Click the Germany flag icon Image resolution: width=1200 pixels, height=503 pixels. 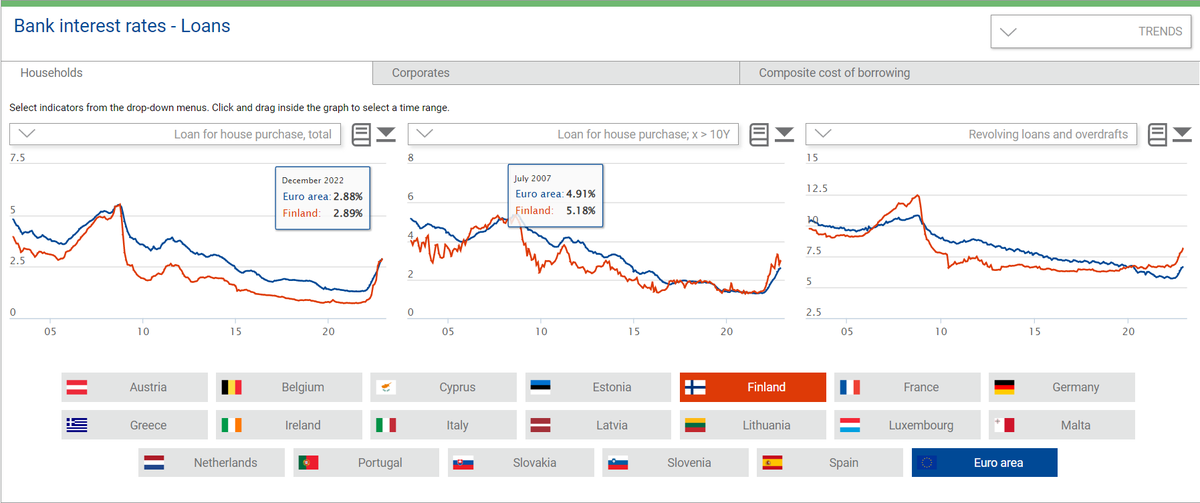pos(1005,387)
